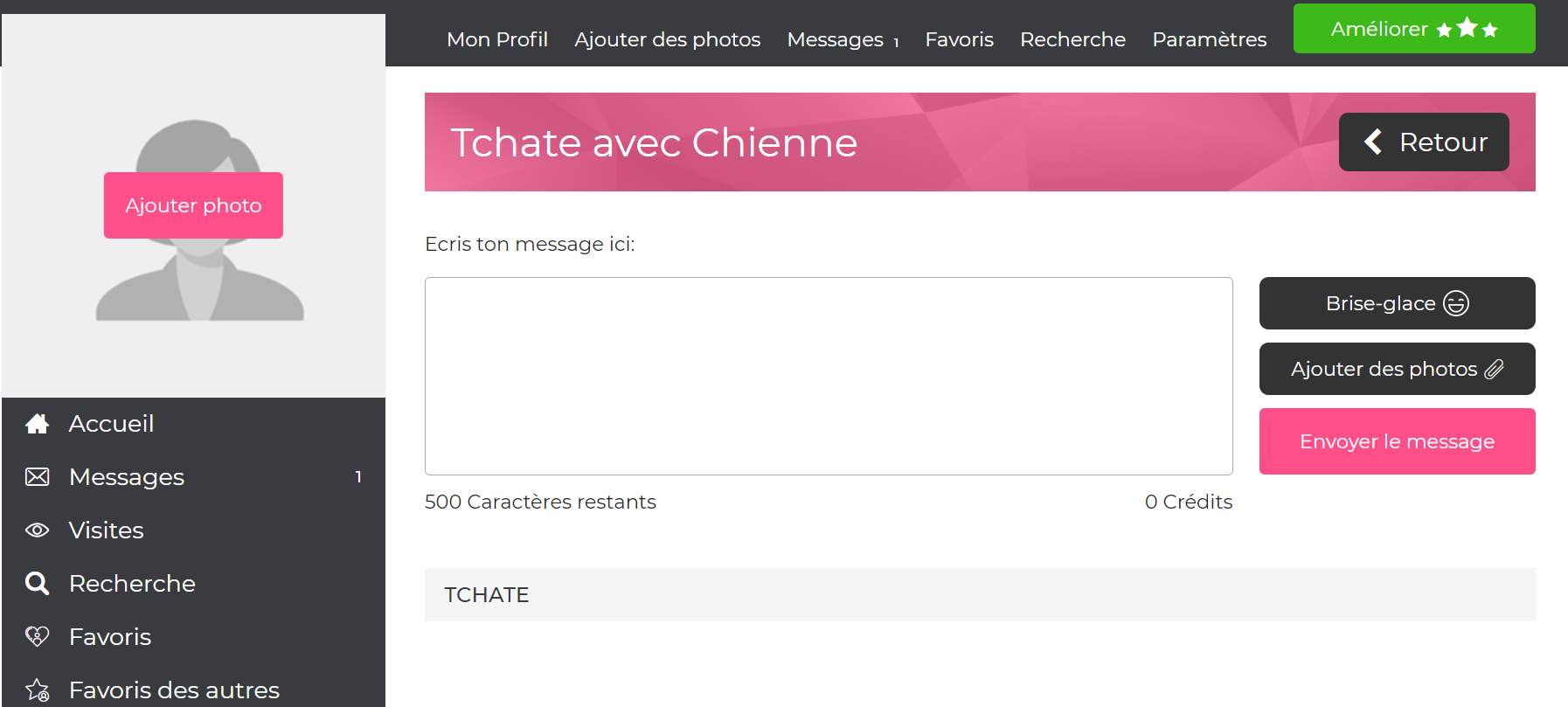This screenshot has height=707, width=1568.
Task: Click the Recherche magnifier icon in sidebar
Action: coord(37,584)
